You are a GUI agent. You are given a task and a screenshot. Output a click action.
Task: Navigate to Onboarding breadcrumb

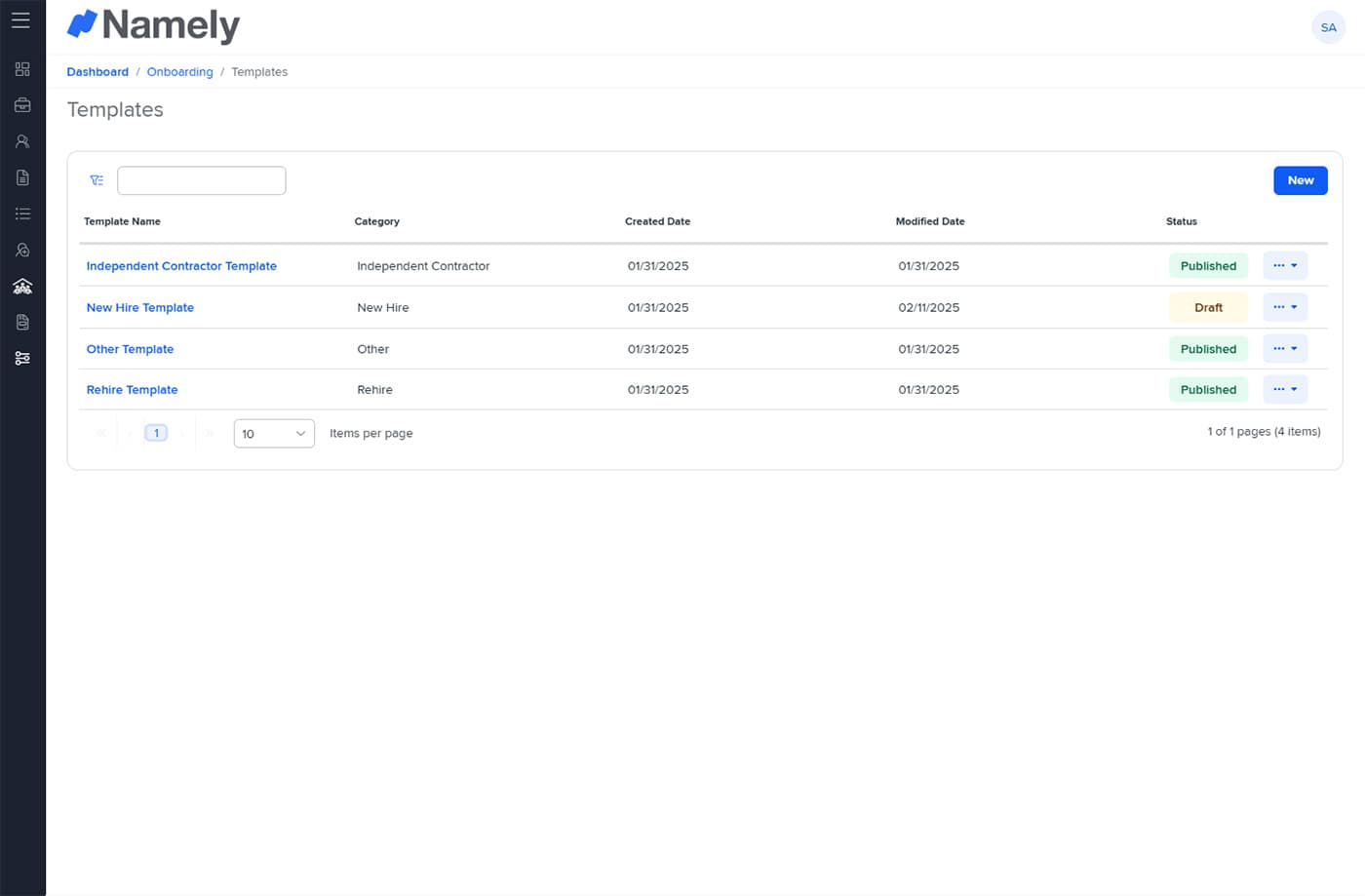point(179,72)
